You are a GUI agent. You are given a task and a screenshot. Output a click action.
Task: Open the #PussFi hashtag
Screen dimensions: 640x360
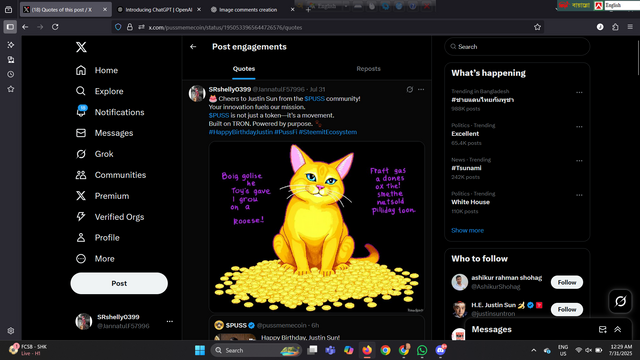[286, 132]
